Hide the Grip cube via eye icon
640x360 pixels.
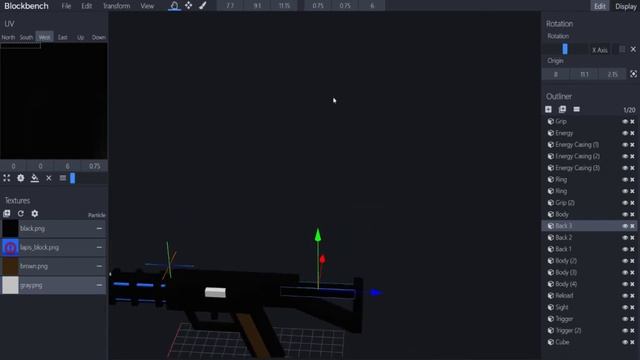click(625, 122)
